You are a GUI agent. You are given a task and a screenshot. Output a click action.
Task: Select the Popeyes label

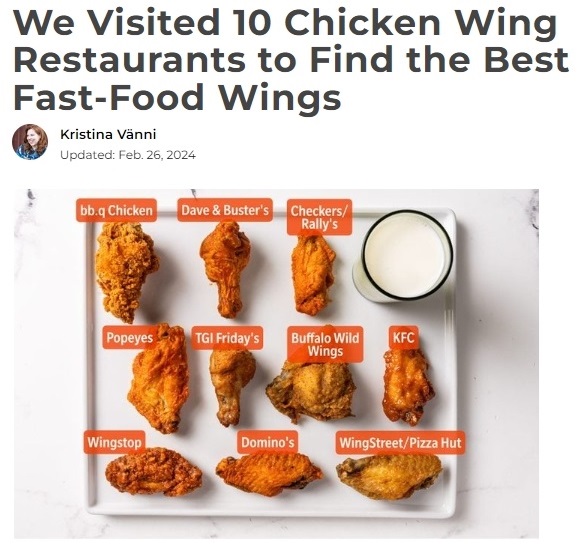click(129, 338)
